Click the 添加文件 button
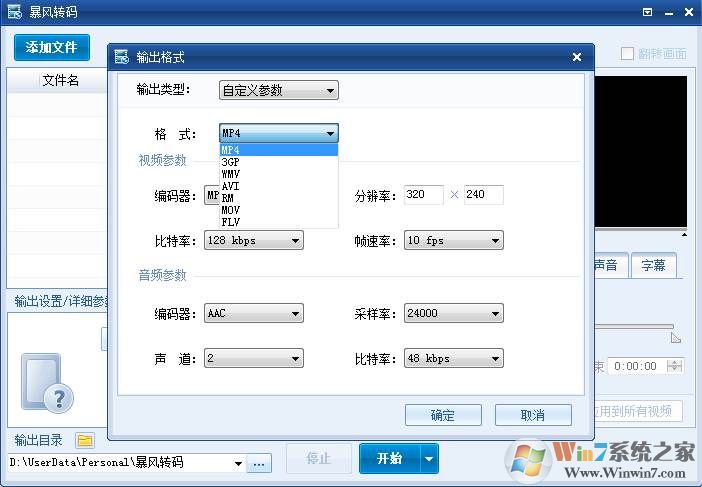Image resolution: width=702 pixels, height=487 pixels. click(x=51, y=47)
